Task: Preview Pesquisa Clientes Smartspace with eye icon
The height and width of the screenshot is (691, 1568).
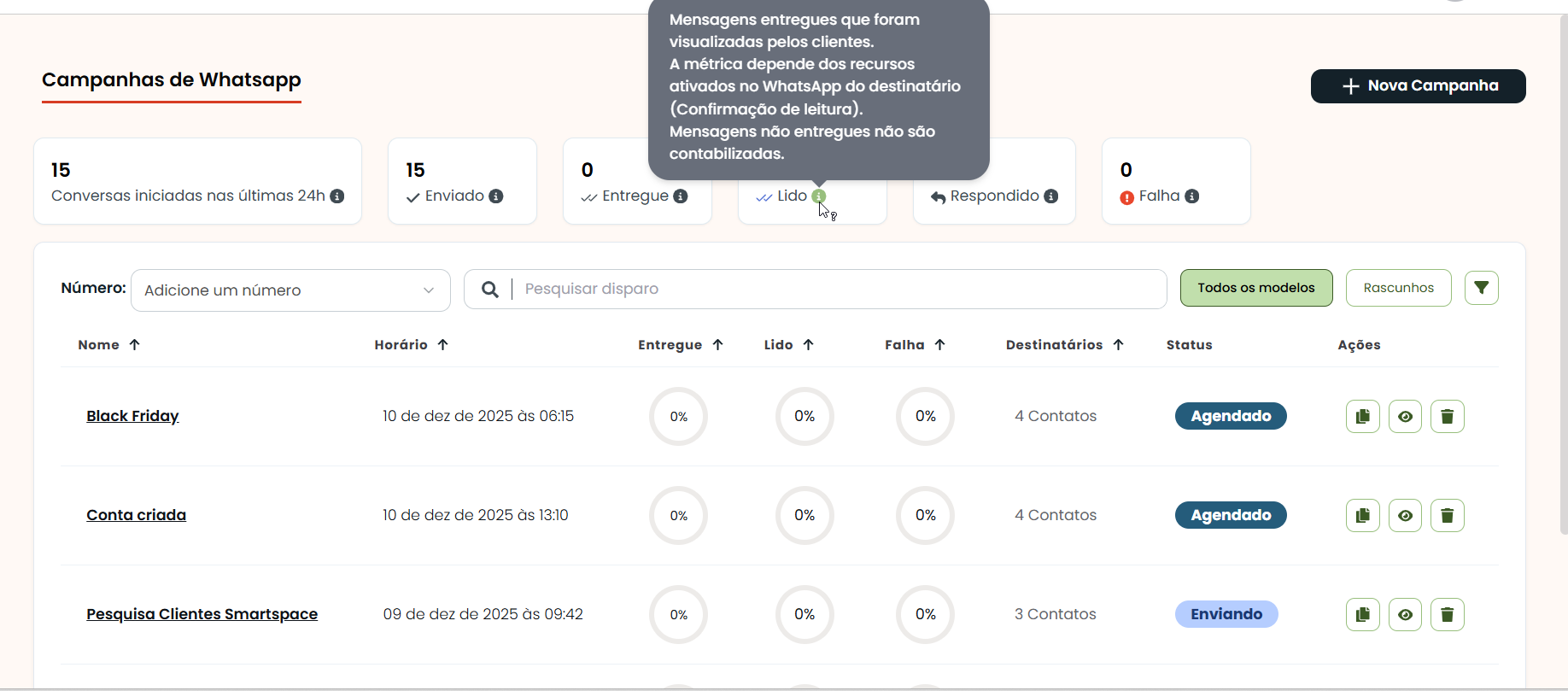Action: (1405, 615)
